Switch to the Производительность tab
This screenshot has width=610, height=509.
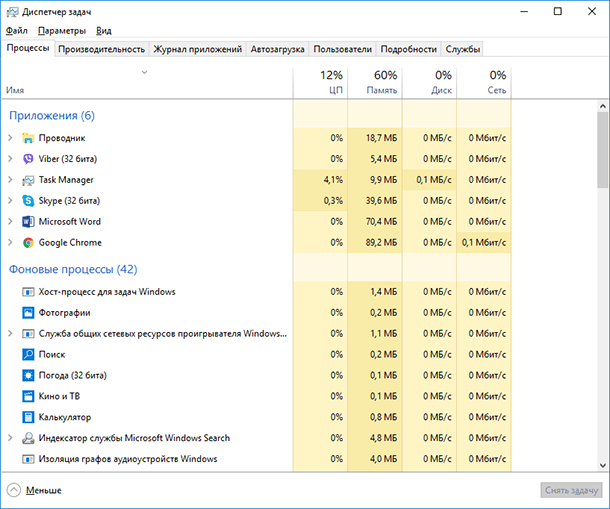(x=102, y=49)
